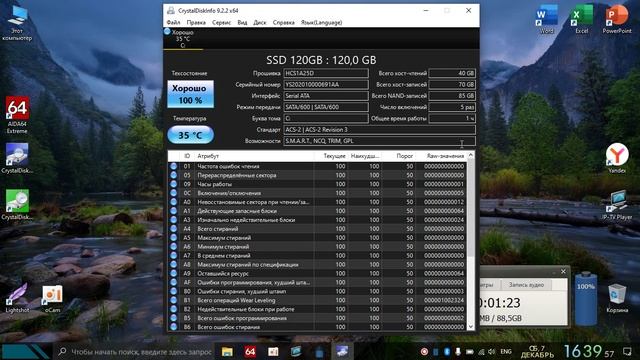Open the Файл menu
The width and height of the screenshot is (640, 360).
click(173, 22)
